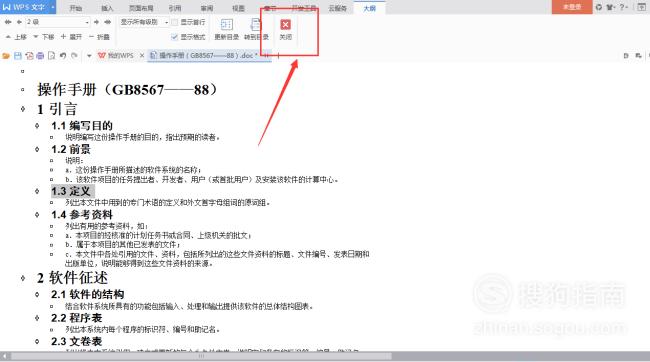Open the 我的WPS document tab

[121, 55]
